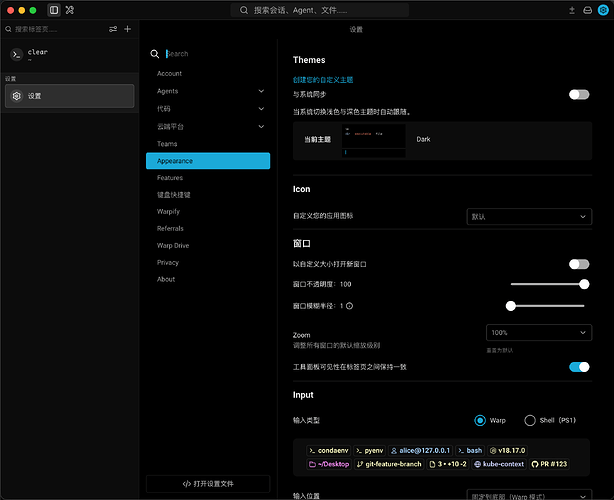Select the PR #123 GitHub chip
The height and width of the screenshot is (500, 614).
[549, 464]
